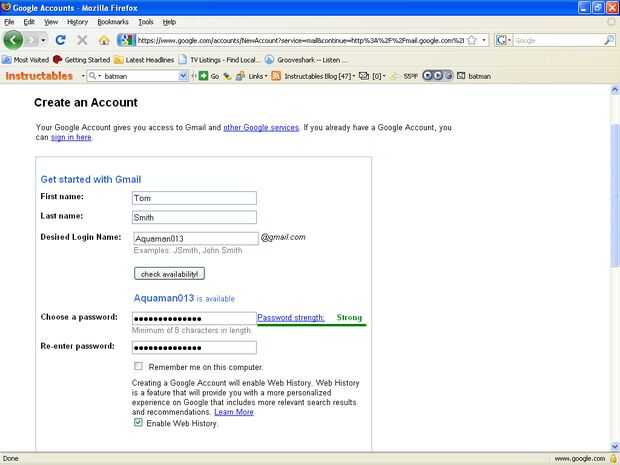Bookmark this page with the star icon
Image resolution: width=620 pixels, height=465 pixels.
[x=472, y=40]
